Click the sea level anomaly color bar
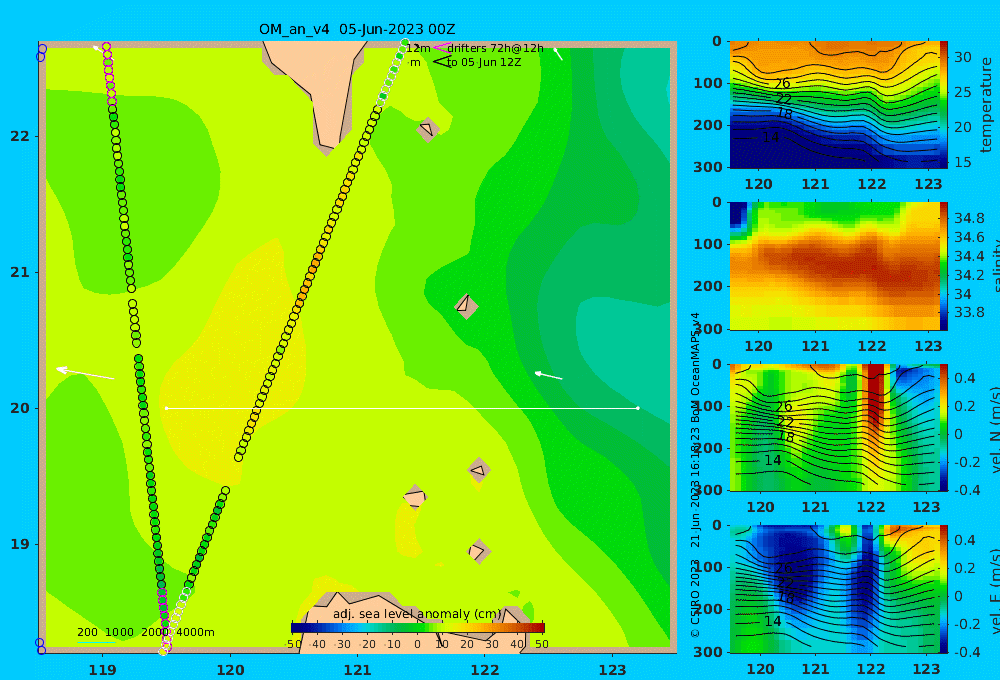Image resolution: width=1000 pixels, height=680 pixels. click(418, 628)
